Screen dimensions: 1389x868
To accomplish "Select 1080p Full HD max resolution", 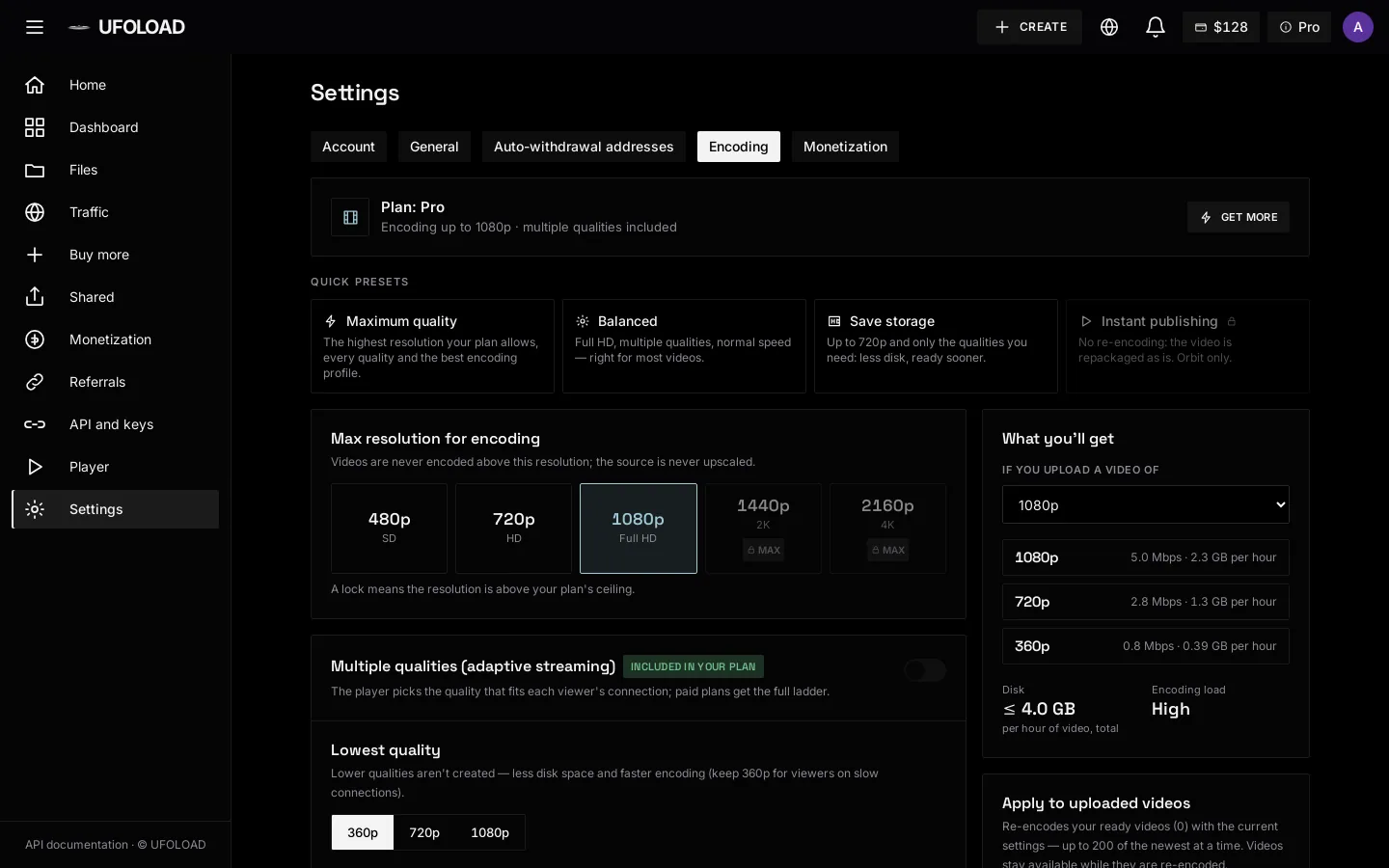I will (x=639, y=529).
